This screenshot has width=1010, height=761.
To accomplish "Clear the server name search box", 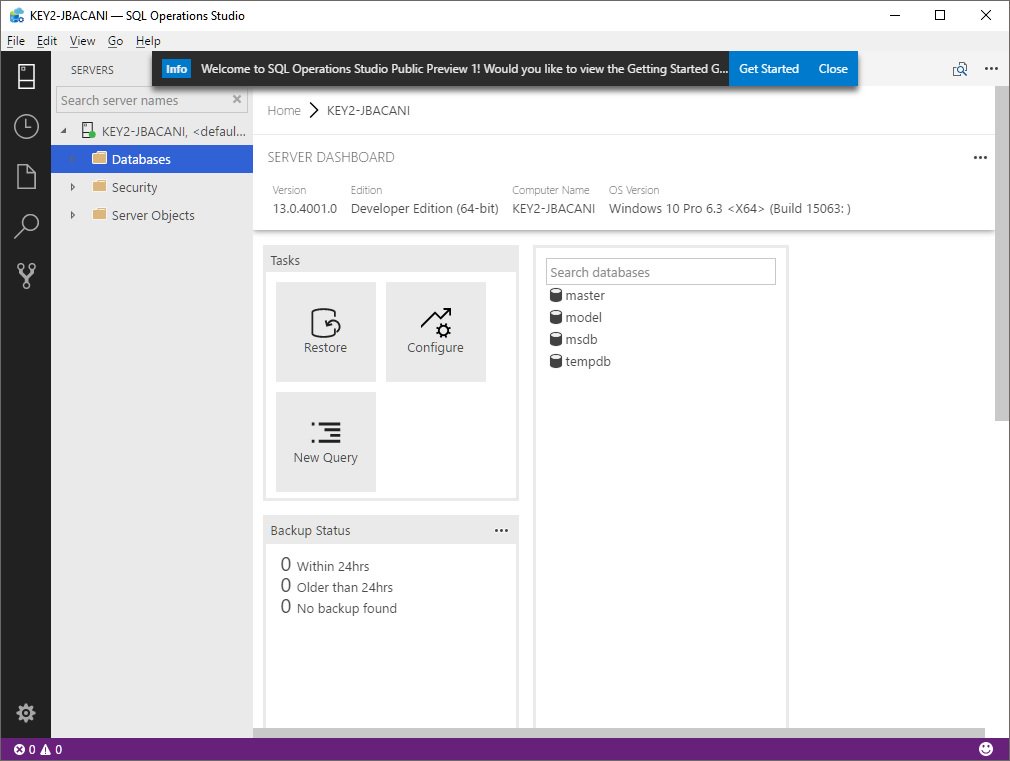I will pyautogui.click(x=236, y=99).
